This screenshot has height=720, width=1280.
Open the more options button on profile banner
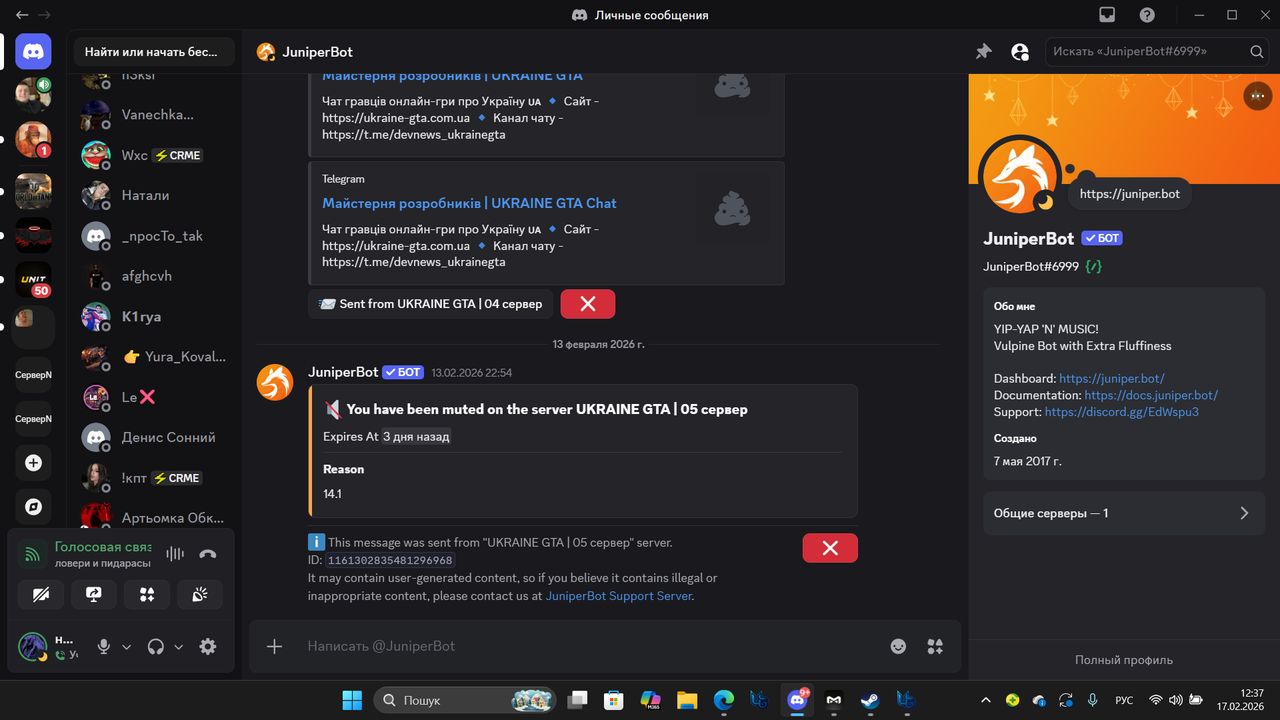(x=1257, y=96)
